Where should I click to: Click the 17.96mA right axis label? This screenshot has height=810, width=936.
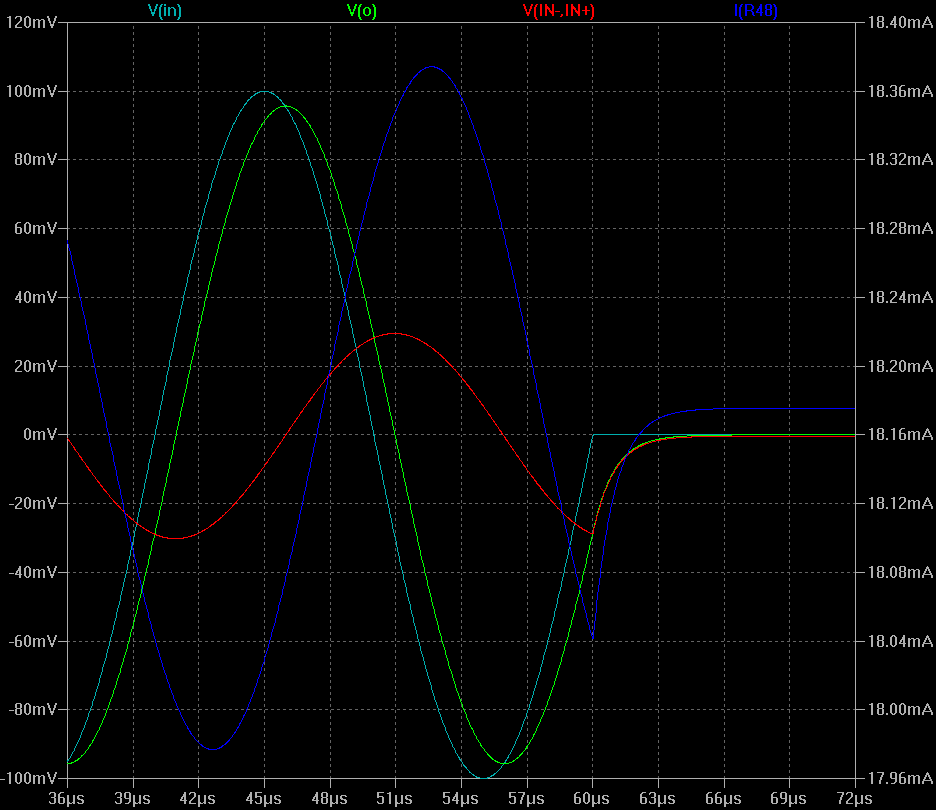click(x=900, y=778)
